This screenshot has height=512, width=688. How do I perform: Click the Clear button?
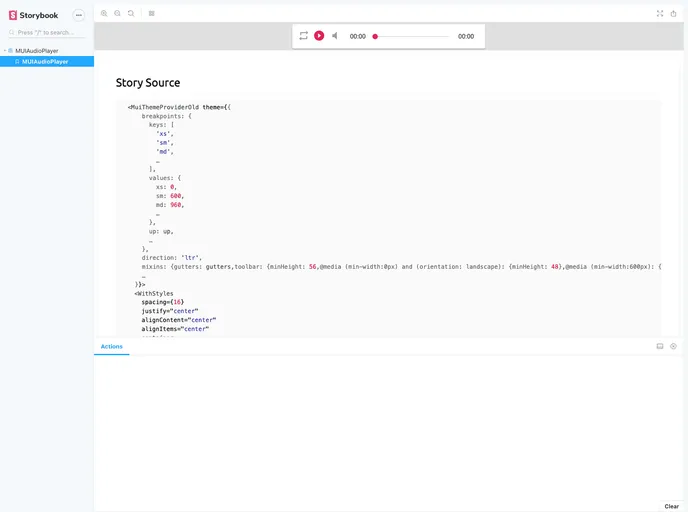coord(671,506)
